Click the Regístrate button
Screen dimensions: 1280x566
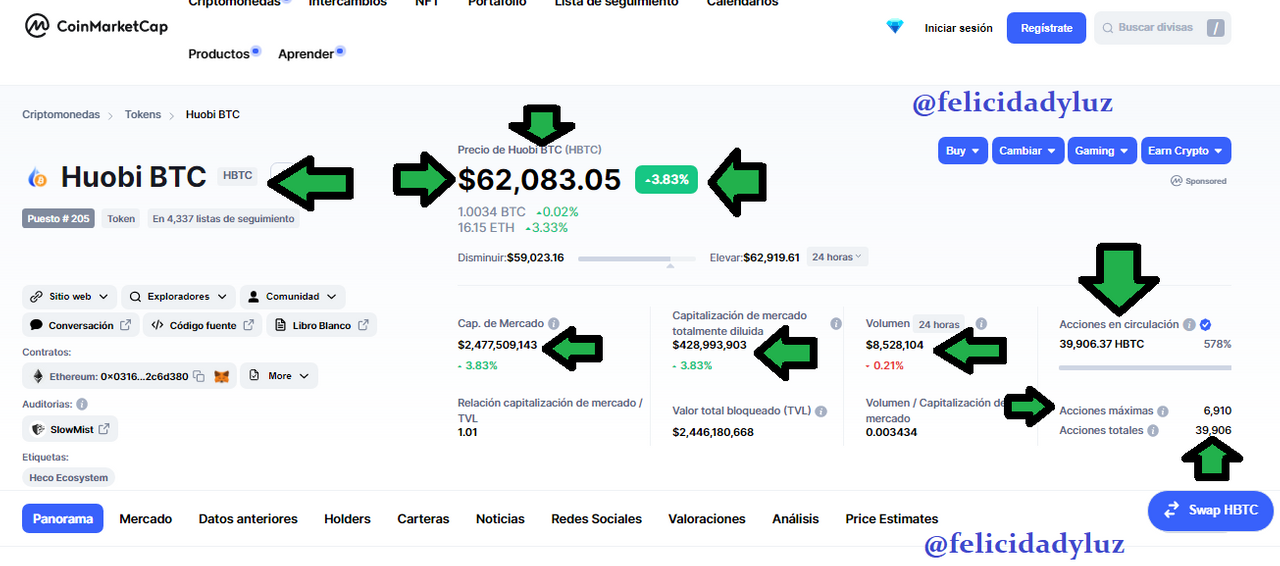pyautogui.click(x=1046, y=28)
